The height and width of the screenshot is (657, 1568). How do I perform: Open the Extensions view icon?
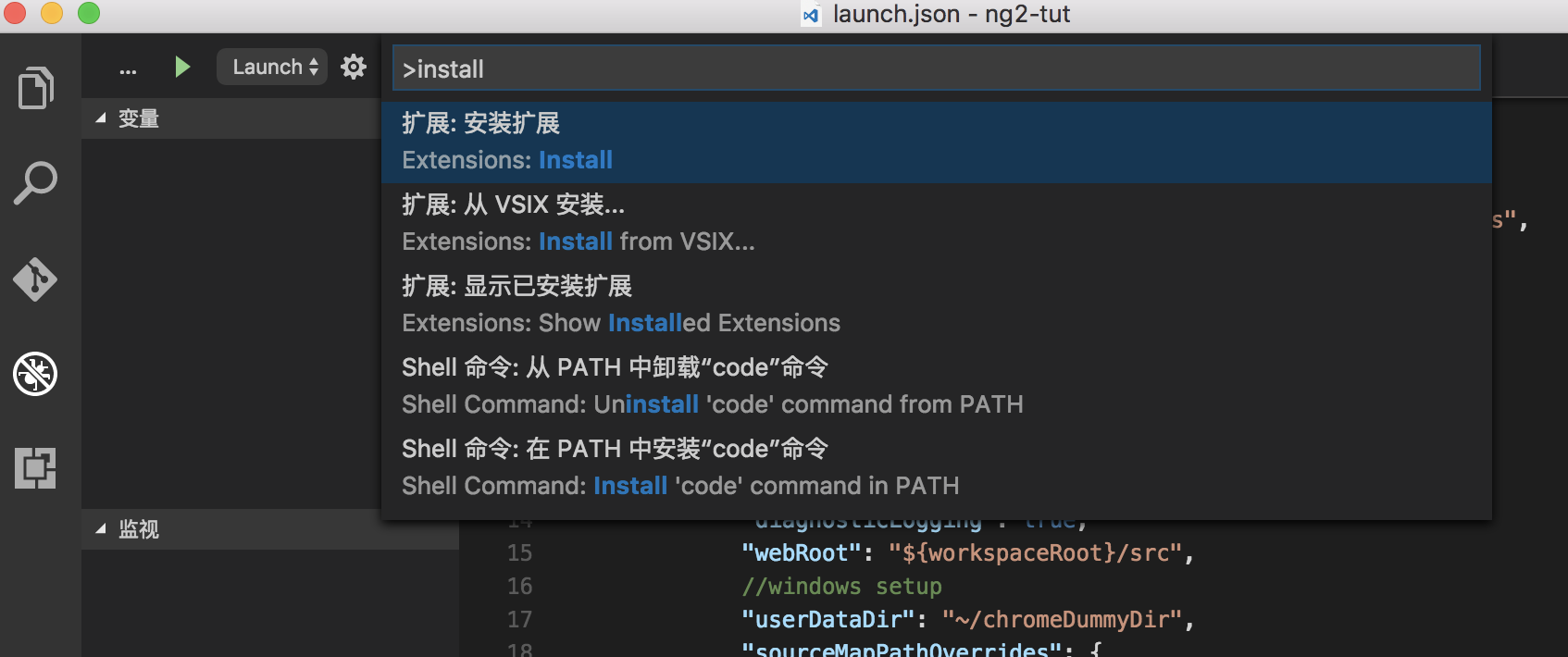pyautogui.click(x=35, y=468)
